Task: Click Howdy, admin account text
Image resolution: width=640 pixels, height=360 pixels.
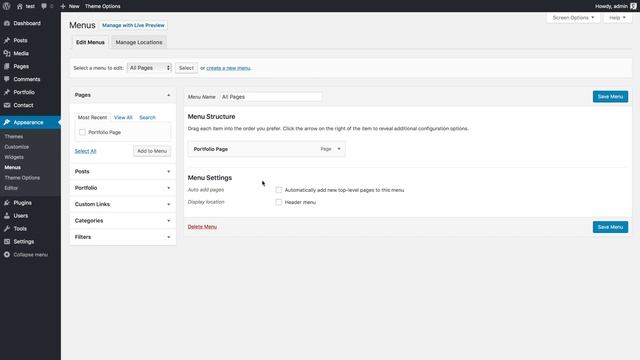Action: (611, 6)
